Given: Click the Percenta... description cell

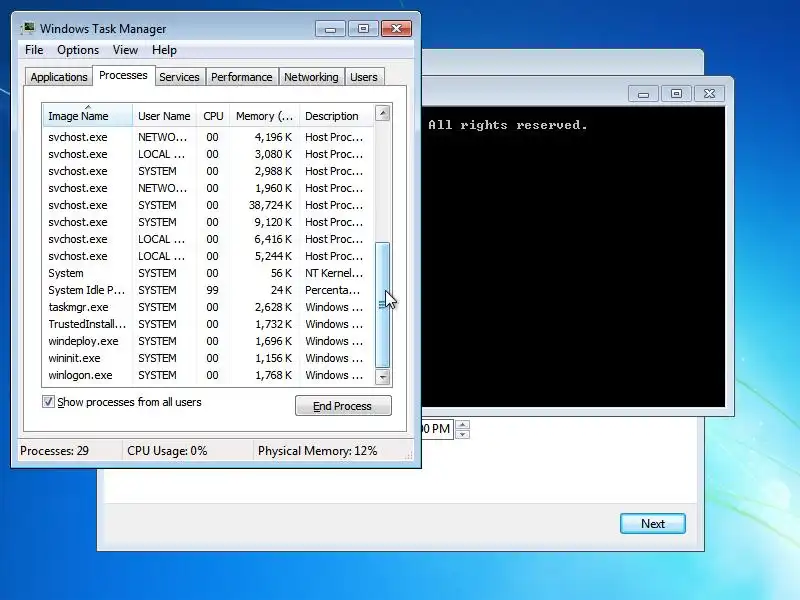Looking at the screenshot, I should pos(332,290).
